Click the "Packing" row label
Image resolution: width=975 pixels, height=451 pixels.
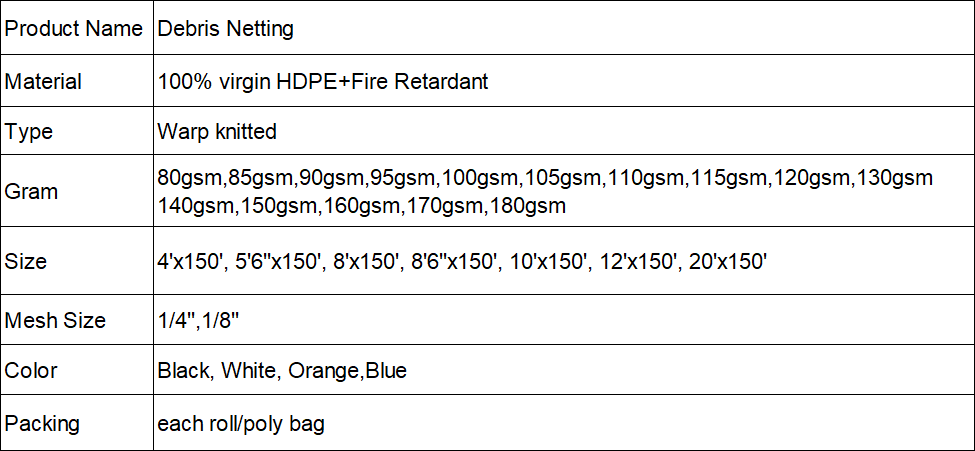tap(41, 423)
